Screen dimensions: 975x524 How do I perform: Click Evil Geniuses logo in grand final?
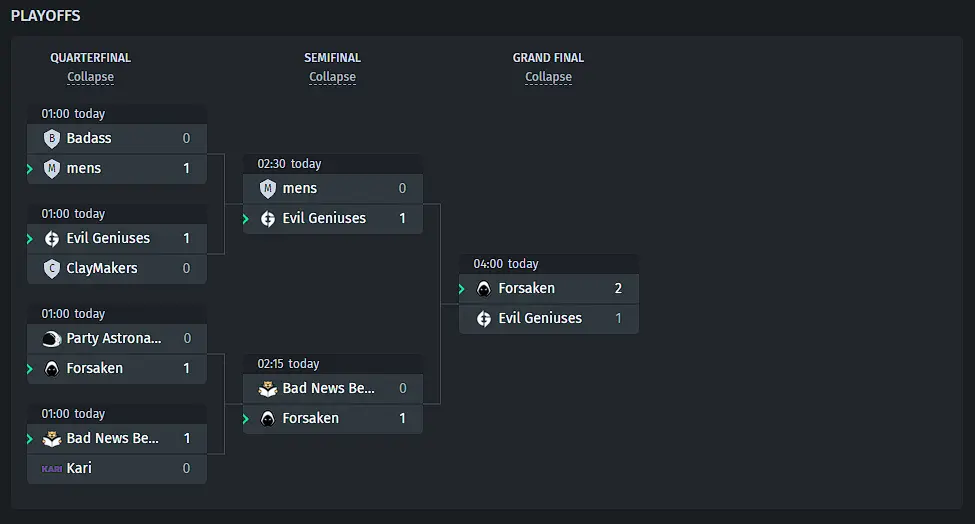click(484, 319)
